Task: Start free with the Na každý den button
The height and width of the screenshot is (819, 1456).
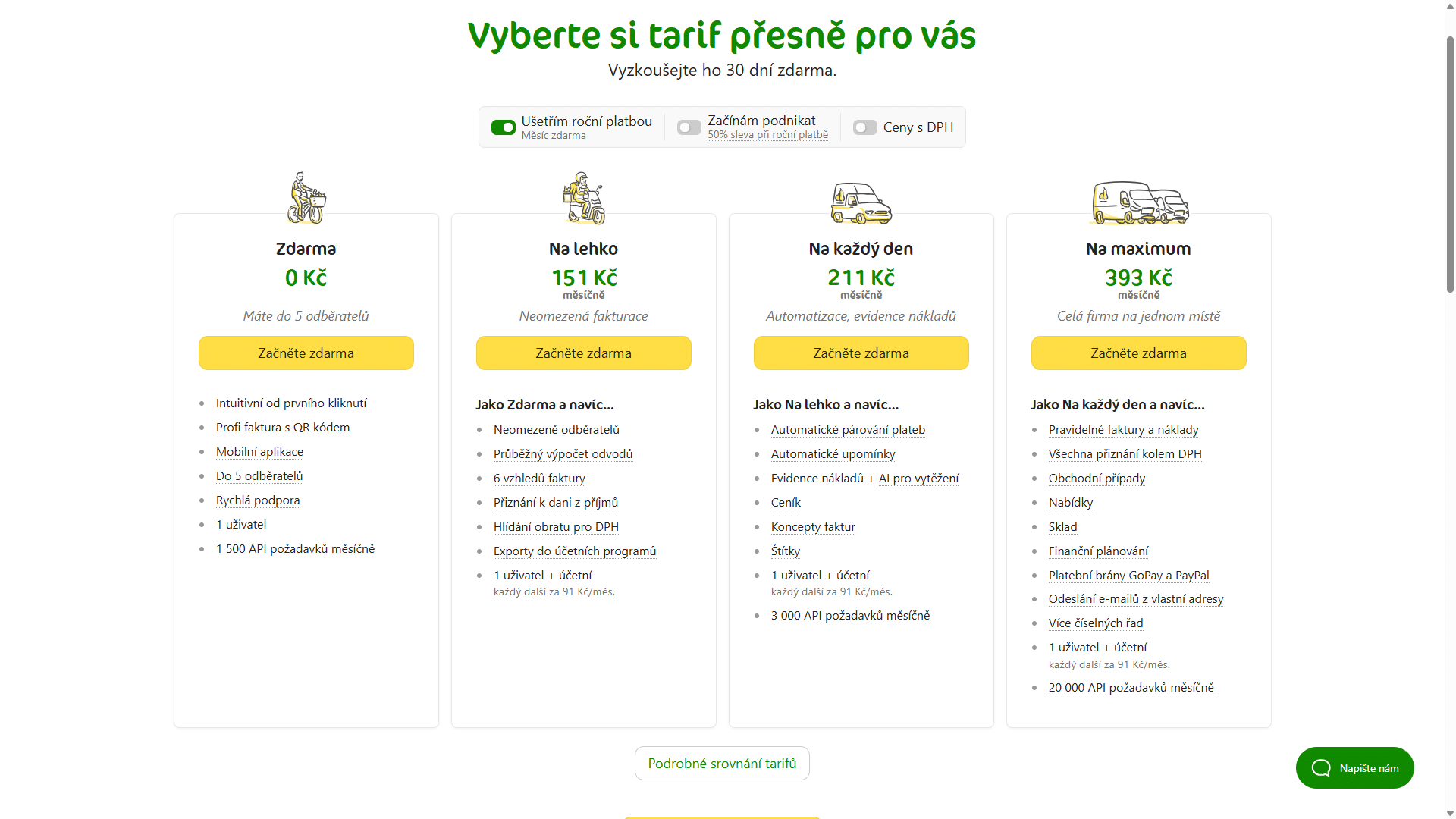Action: [861, 353]
